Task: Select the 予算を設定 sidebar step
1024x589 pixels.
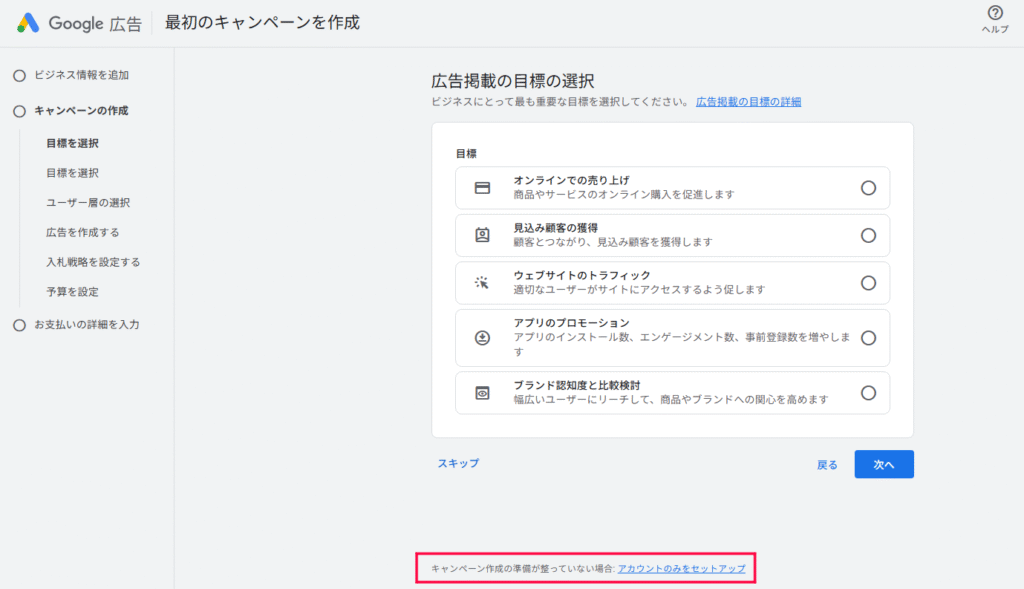Action: [75, 291]
